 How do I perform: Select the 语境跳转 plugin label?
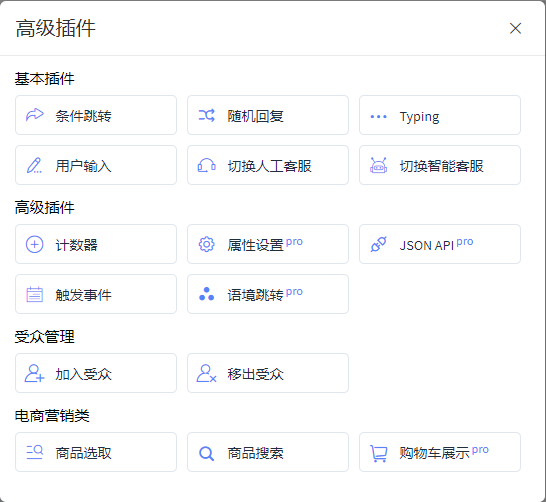pos(255,295)
